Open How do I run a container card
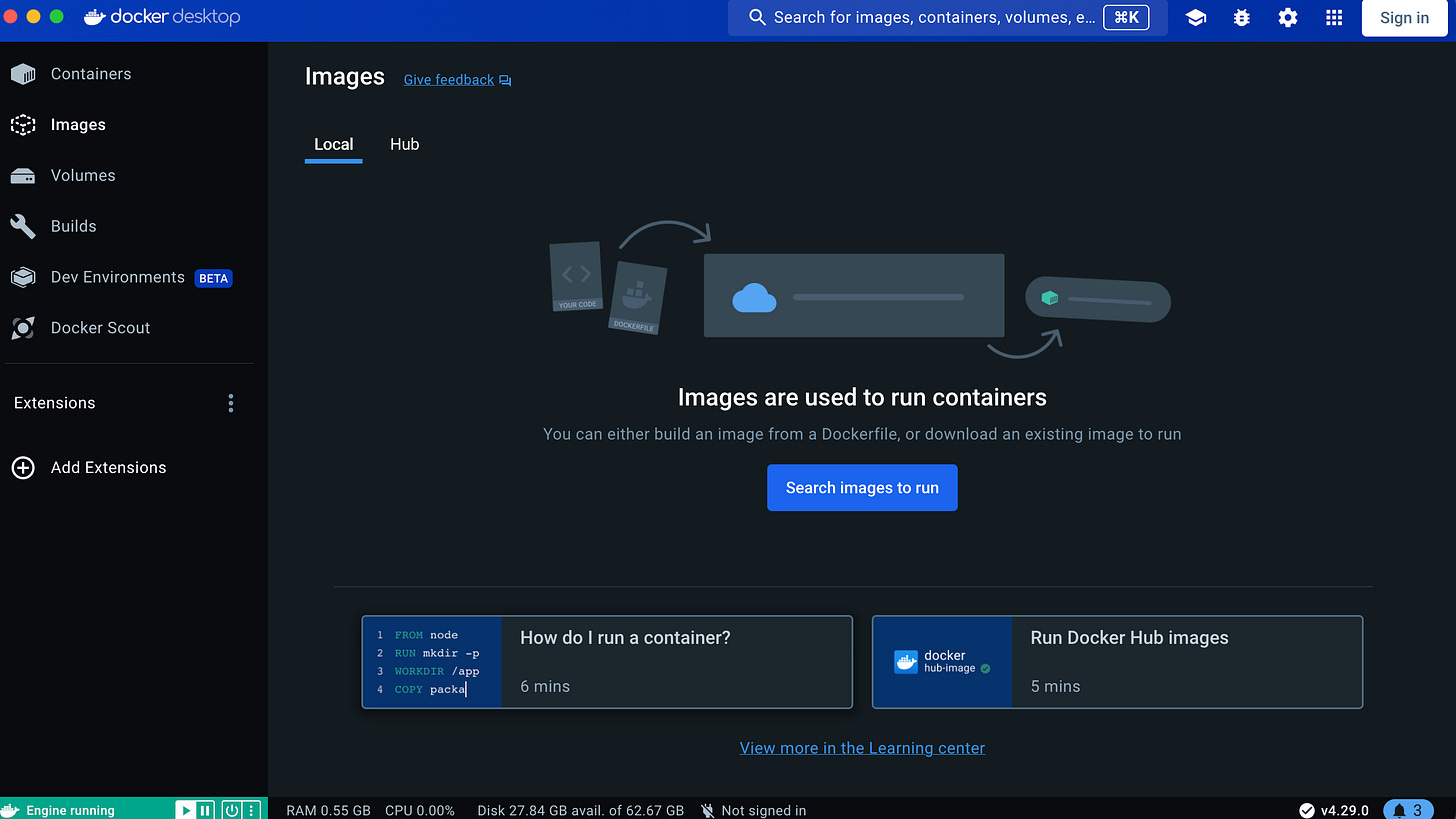 (607, 662)
